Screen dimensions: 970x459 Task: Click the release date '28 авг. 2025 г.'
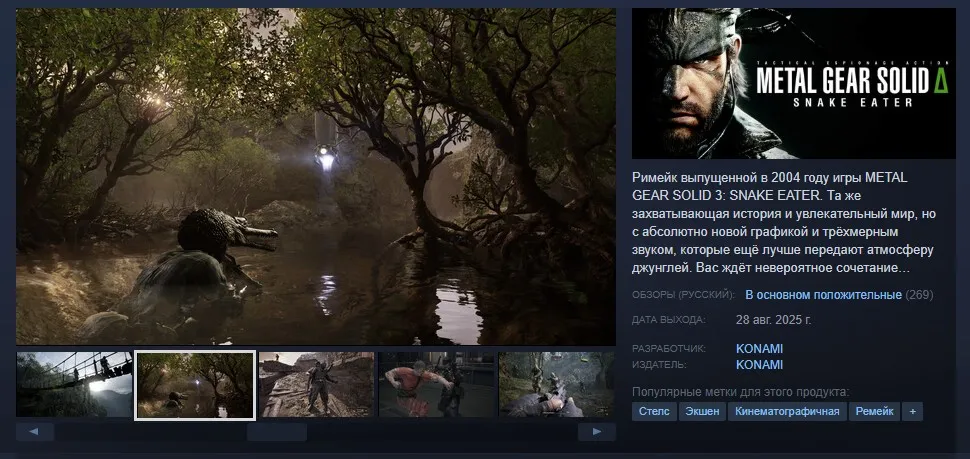[x=773, y=320]
